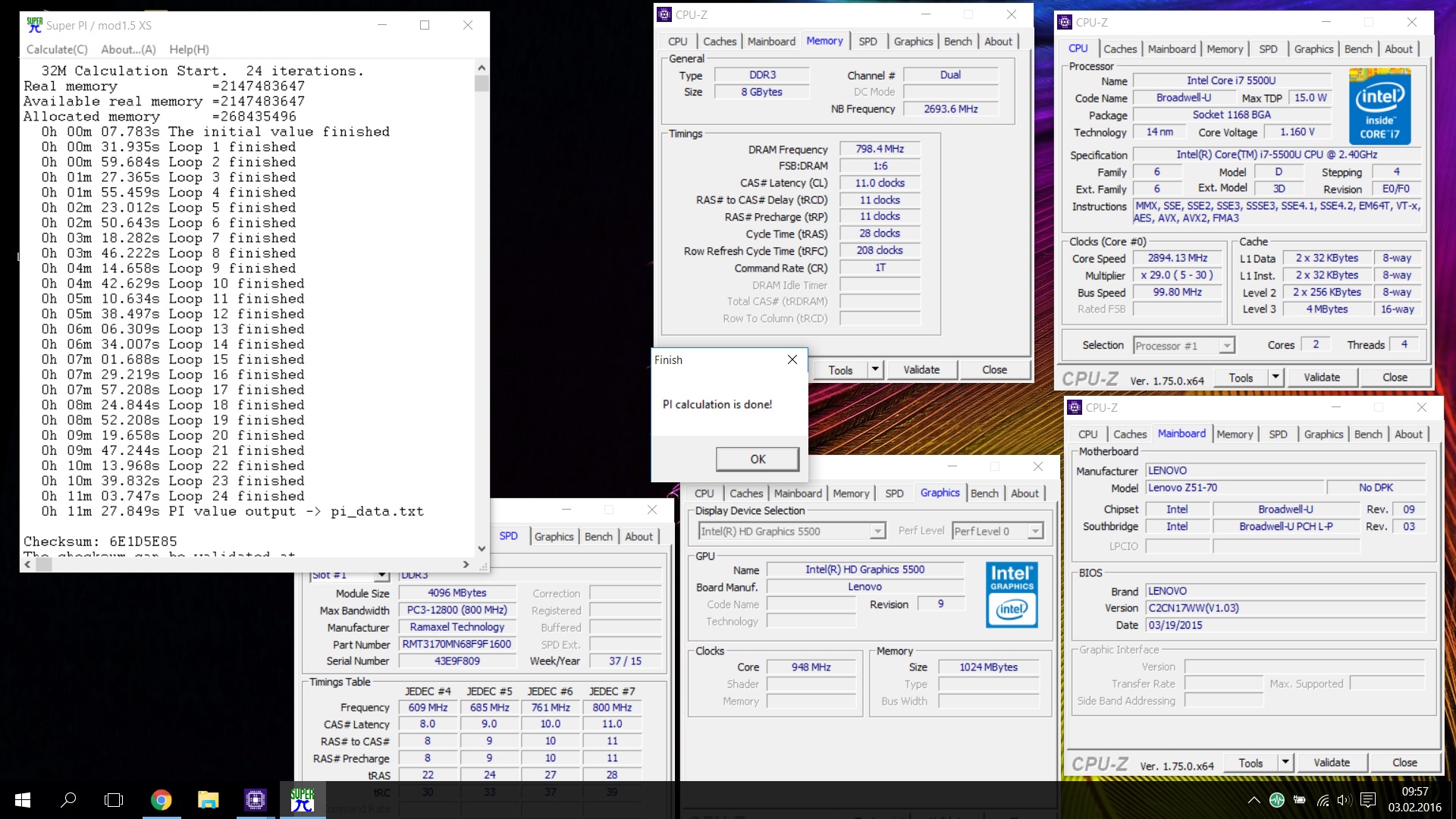Open the volume tray icon

tap(1345, 800)
